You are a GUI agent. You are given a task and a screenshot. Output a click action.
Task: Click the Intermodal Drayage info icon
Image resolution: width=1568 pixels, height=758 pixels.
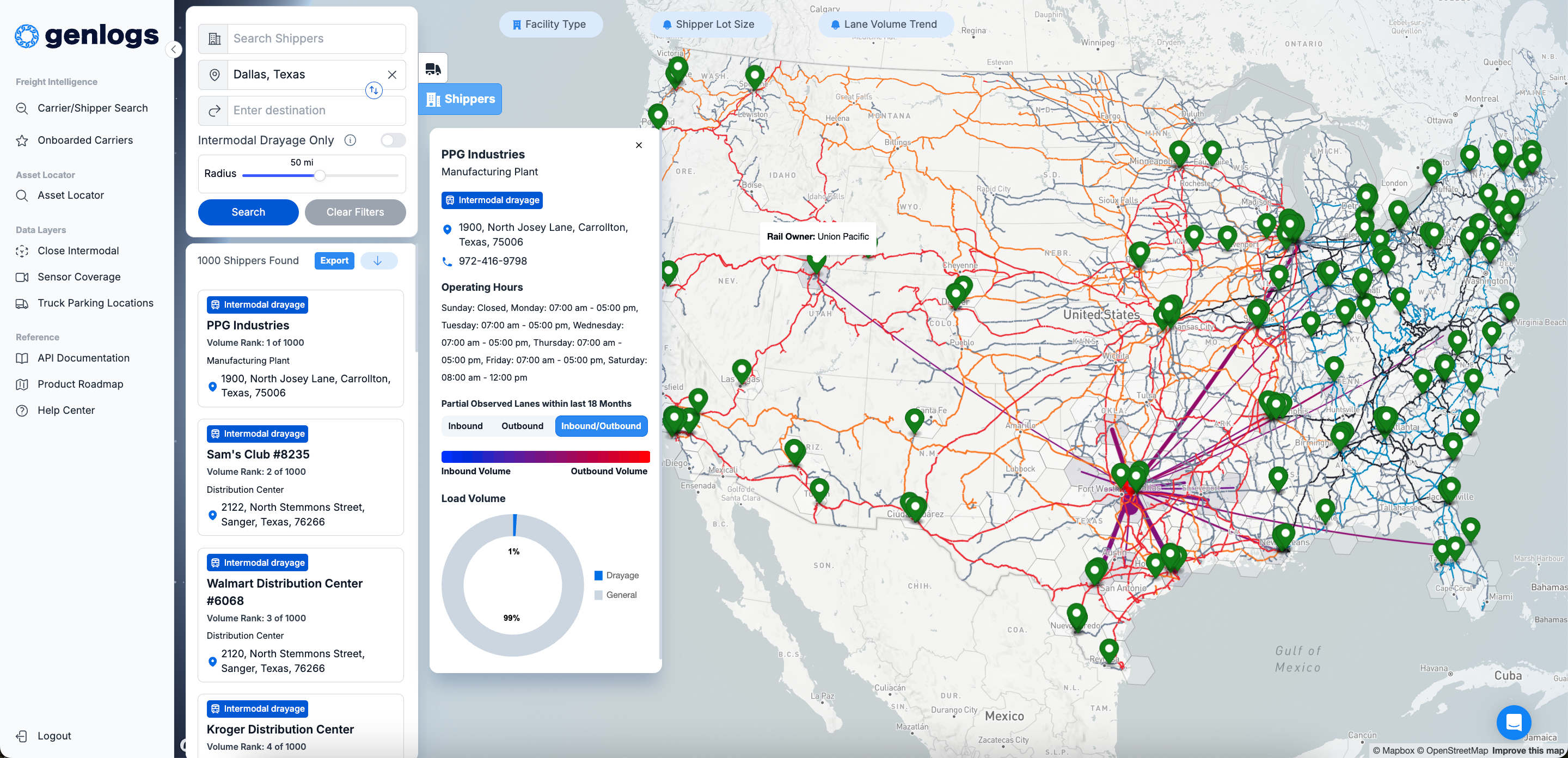click(350, 140)
